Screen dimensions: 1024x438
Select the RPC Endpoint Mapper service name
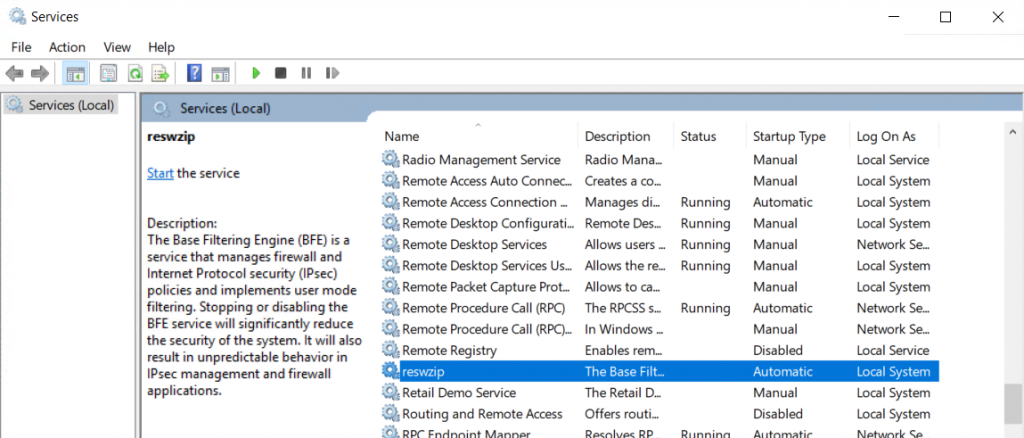pyautogui.click(x=466, y=433)
